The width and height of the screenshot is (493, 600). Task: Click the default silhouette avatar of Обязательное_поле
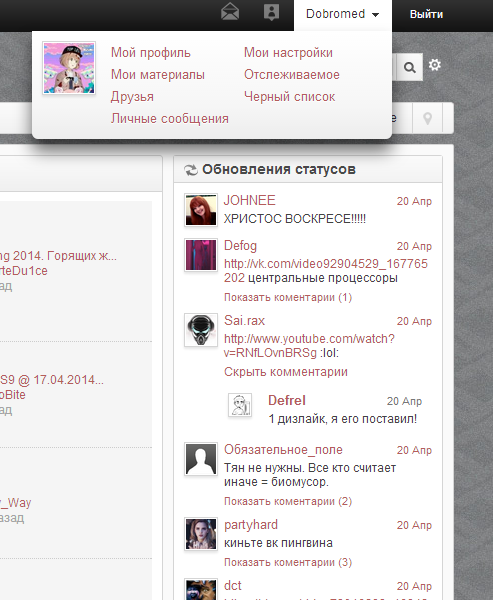[201, 459]
